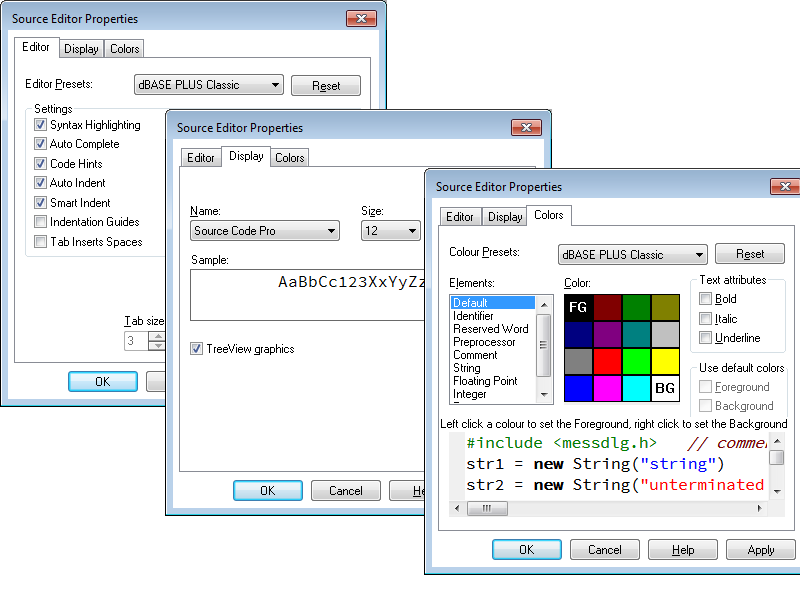Pick the bright blue swatch

[x=579, y=388]
